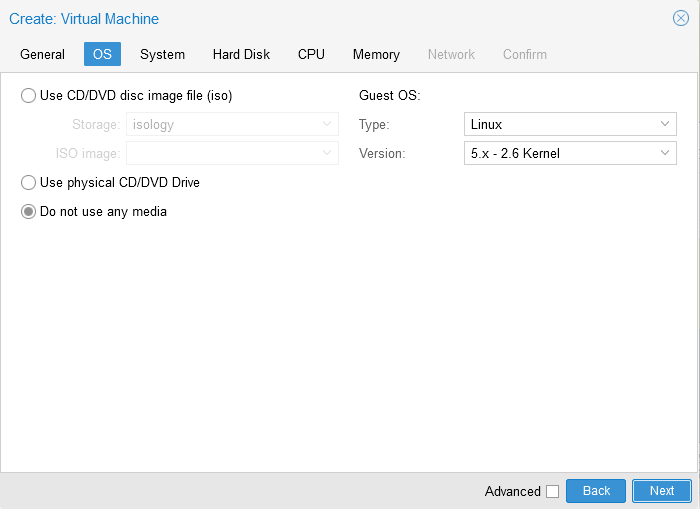Select Use CD/DVD disc image file option

(28, 96)
